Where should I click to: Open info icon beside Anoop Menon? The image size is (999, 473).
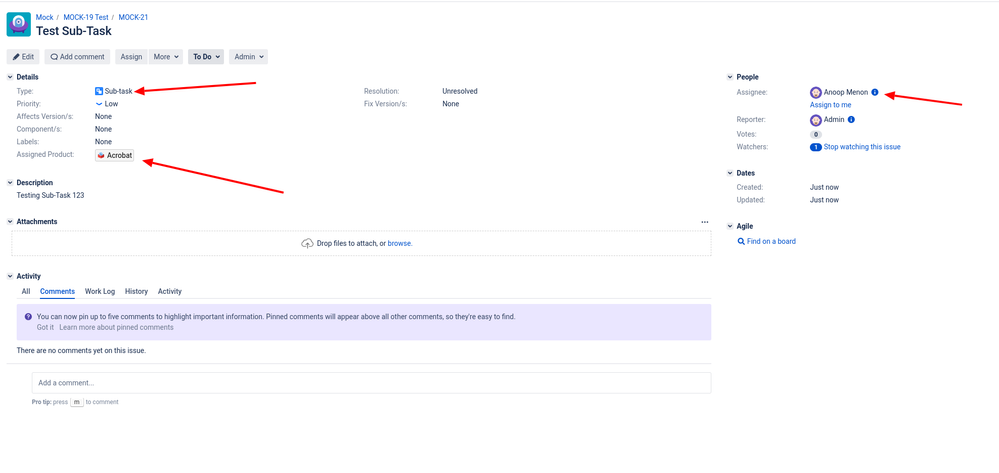click(x=875, y=92)
